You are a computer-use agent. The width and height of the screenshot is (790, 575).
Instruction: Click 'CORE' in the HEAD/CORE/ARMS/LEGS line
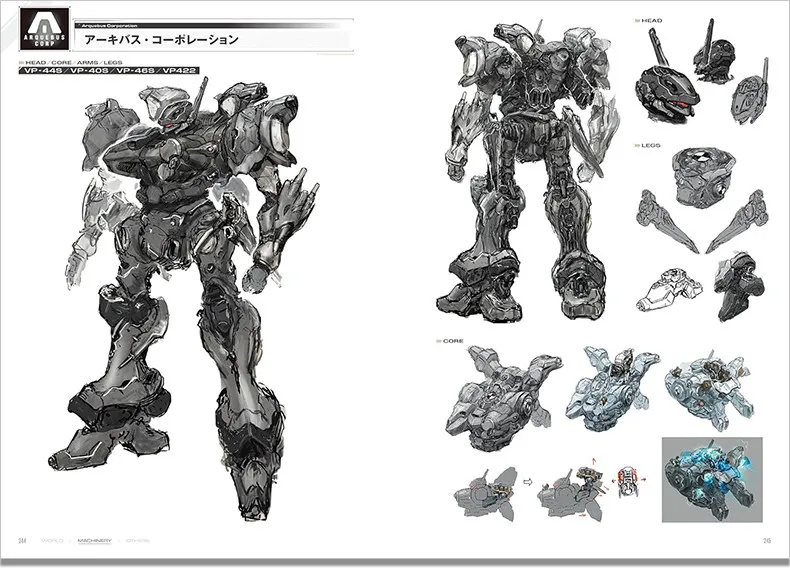(61, 62)
